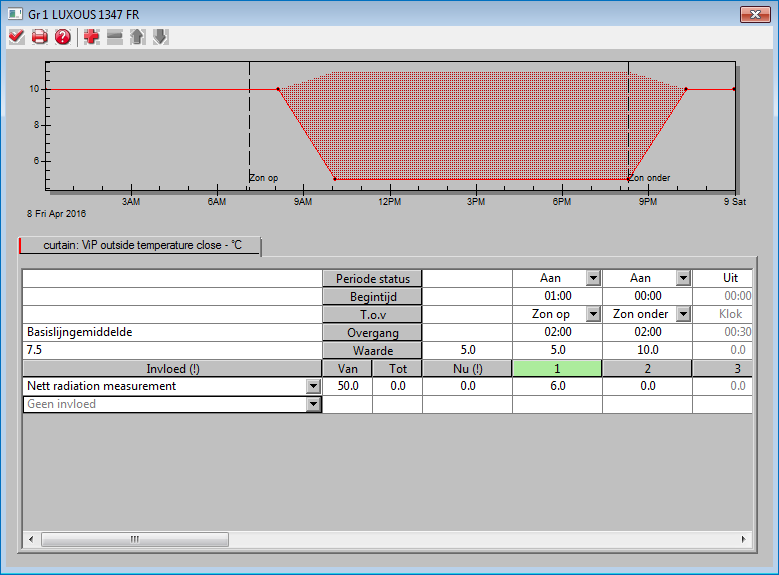The width and height of the screenshot is (779, 575).
Task: Select period 3 column header
Action: [x=723, y=368]
